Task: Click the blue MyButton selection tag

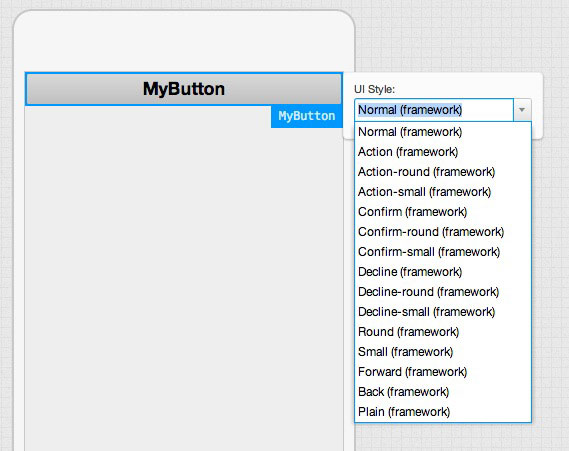Action: click(x=307, y=116)
